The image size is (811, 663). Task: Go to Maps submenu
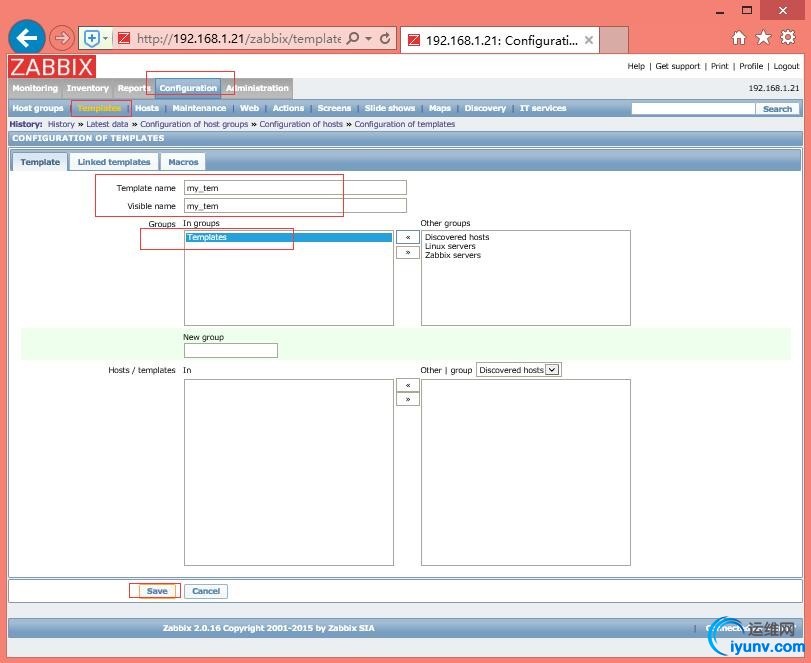point(440,108)
